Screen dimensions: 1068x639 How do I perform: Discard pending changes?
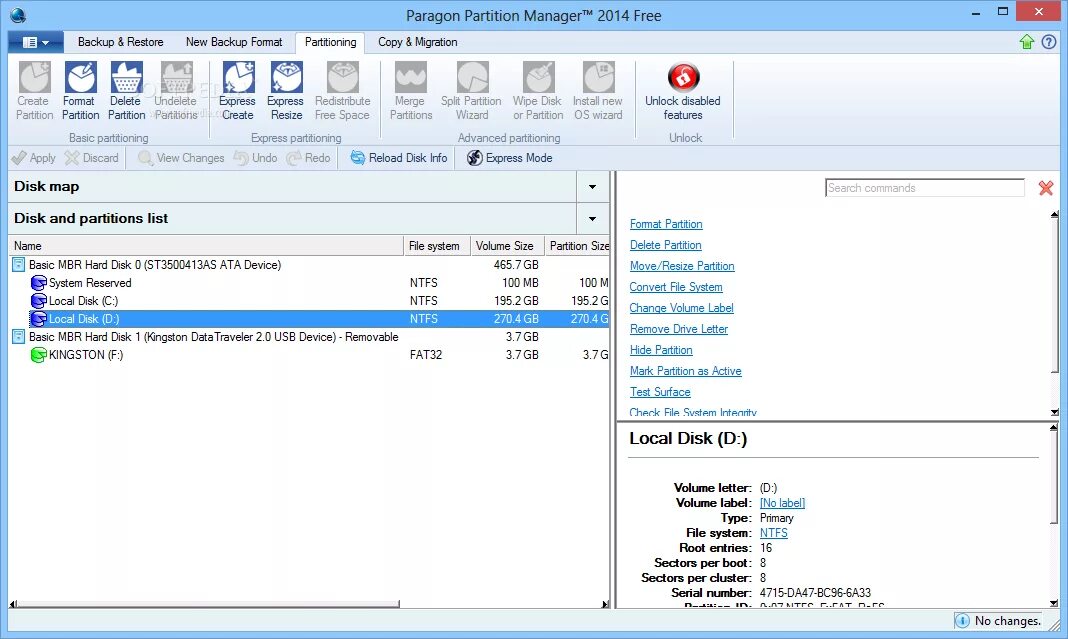pyautogui.click(x=91, y=158)
